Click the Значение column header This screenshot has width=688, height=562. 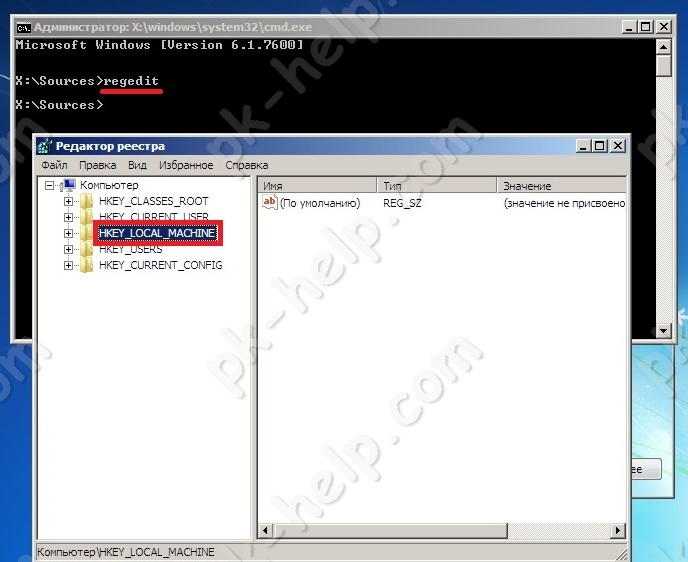click(x=562, y=186)
